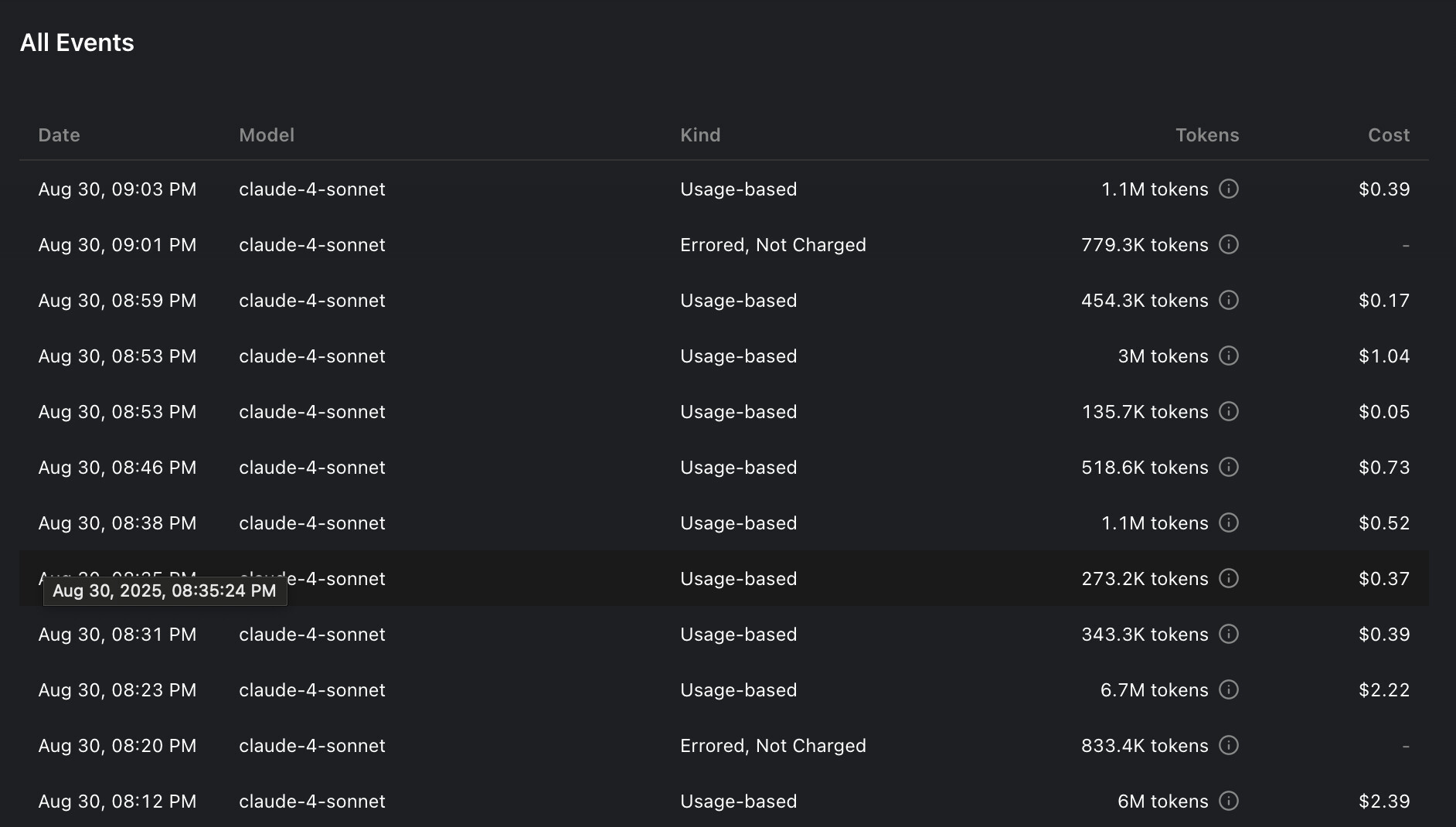Screen dimensions: 1456x827
Task: Click the Aug 30, 08:38 PM date cell
Action: point(117,523)
